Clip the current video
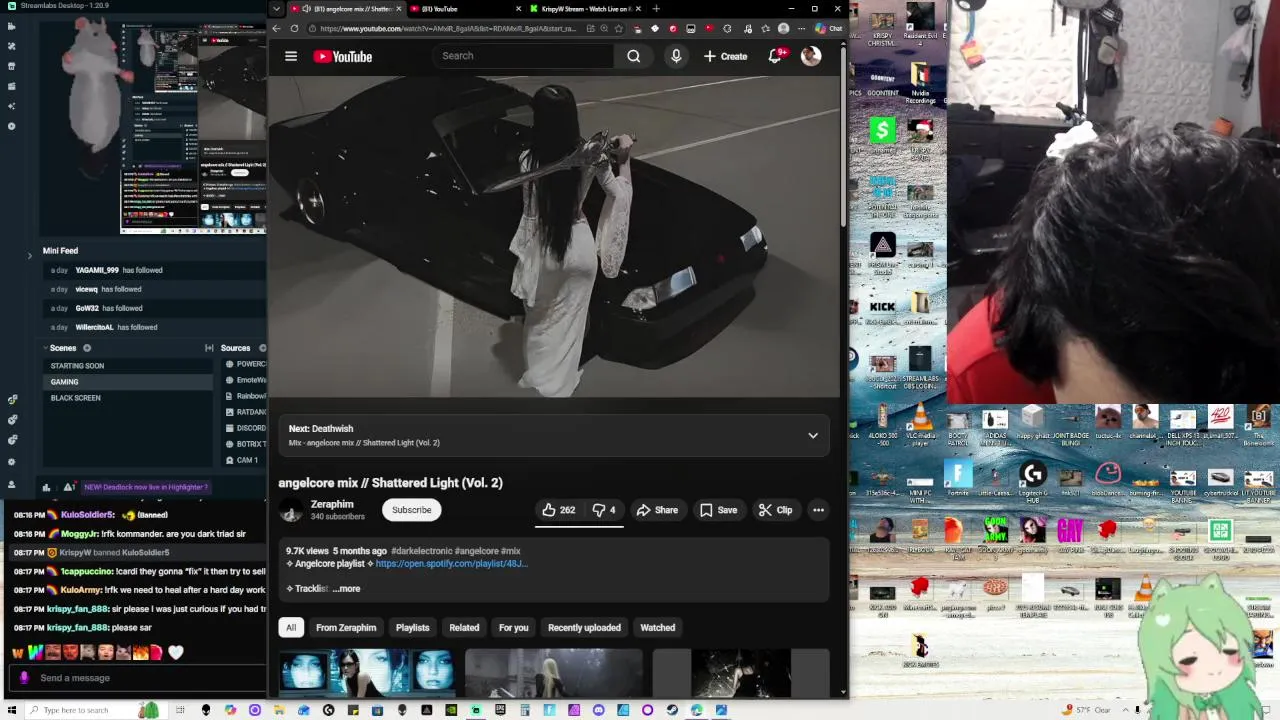 (x=775, y=510)
